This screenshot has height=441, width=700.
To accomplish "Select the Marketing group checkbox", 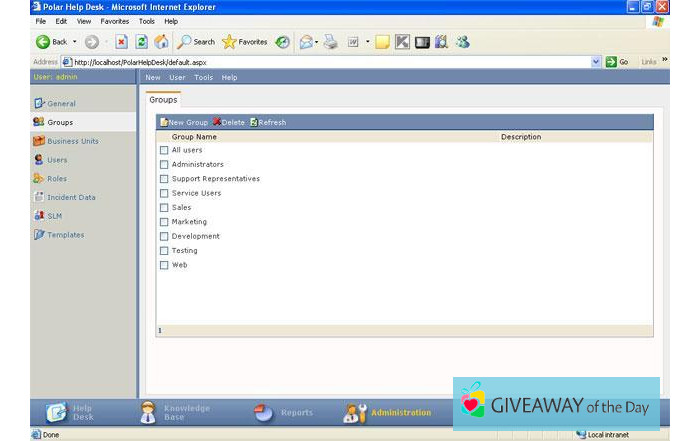I will click(164, 222).
